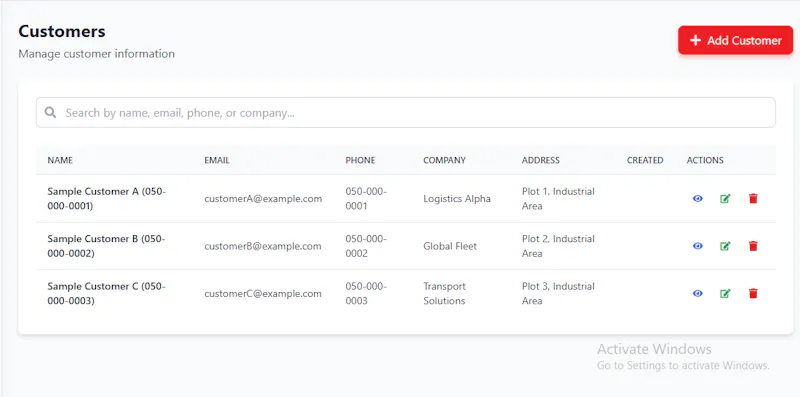Click the Transport Solutions company cell
Image resolution: width=800 pixels, height=397 pixels.
tap(445, 293)
